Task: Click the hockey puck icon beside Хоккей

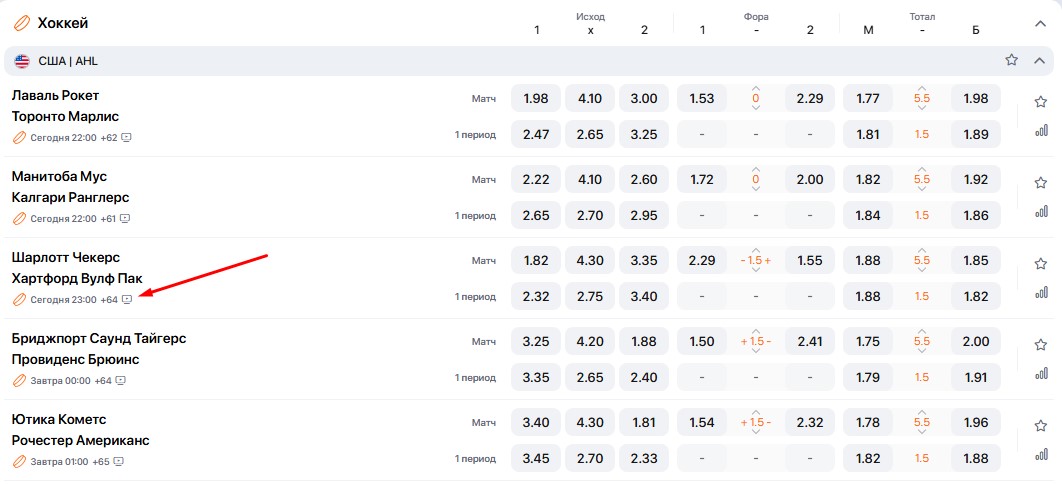Action: (21, 22)
